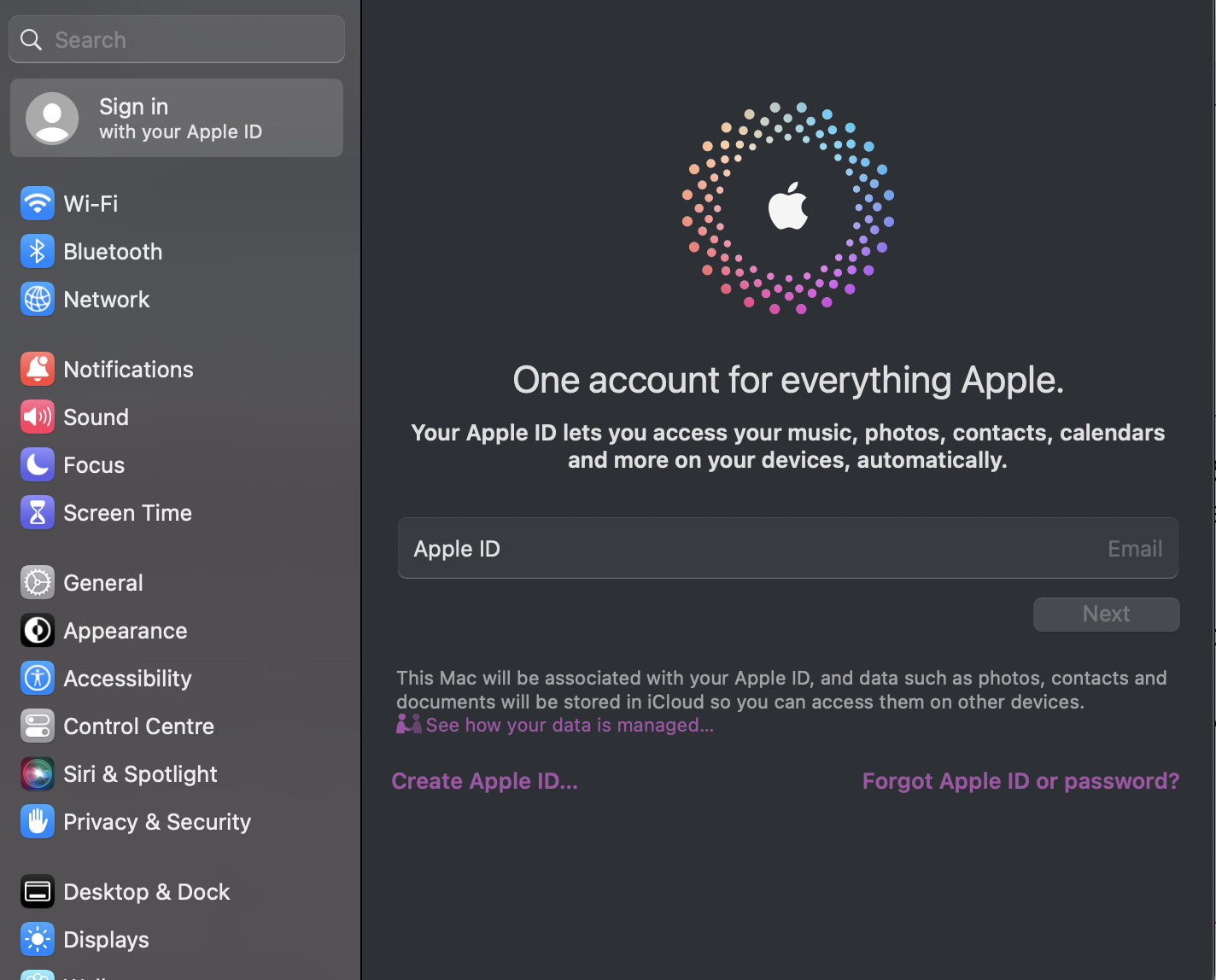
Task: Click the Appearance icon
Action: (x=38, y=630)
